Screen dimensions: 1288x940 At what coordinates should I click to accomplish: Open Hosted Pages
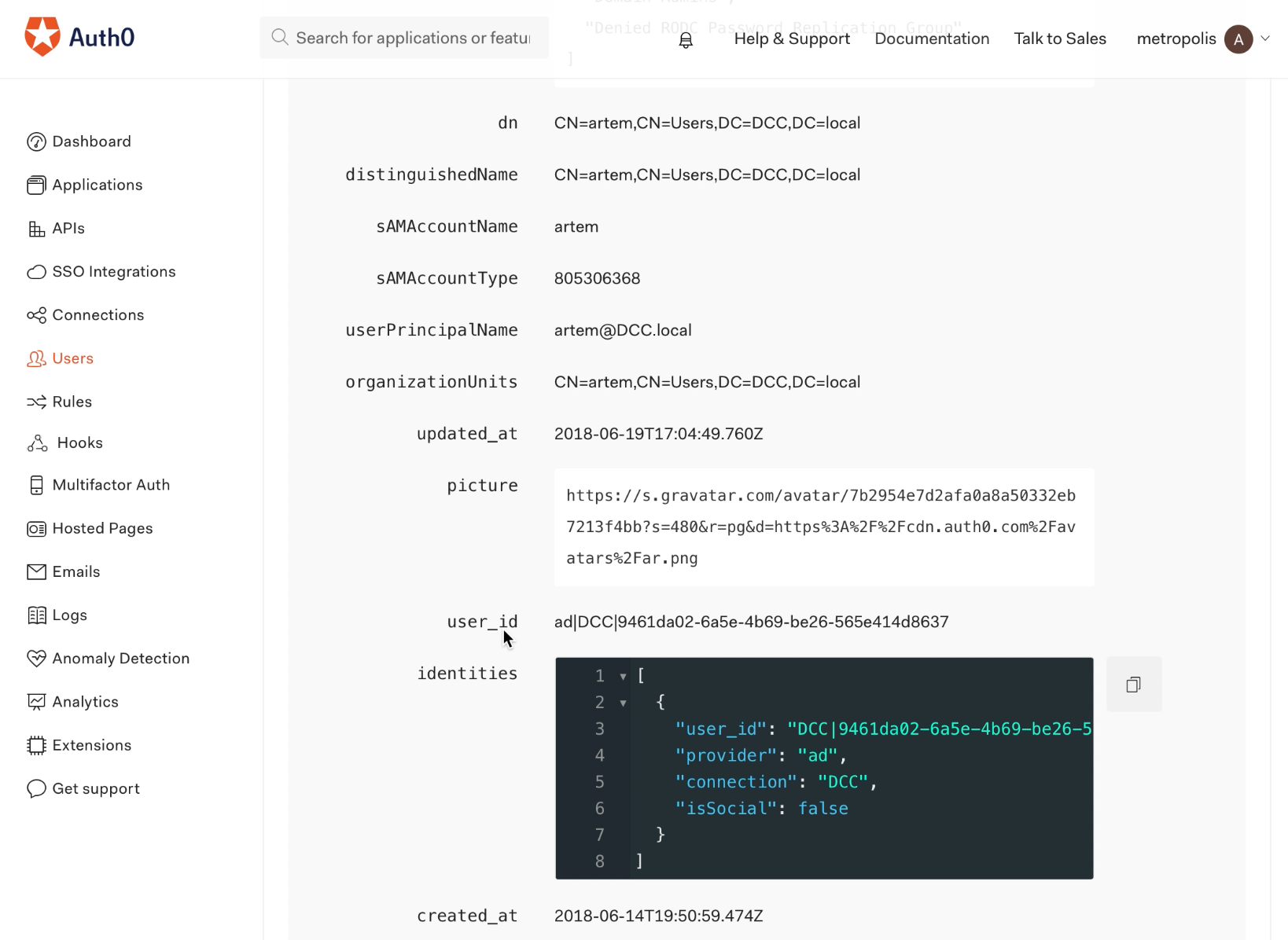point(102,528)
